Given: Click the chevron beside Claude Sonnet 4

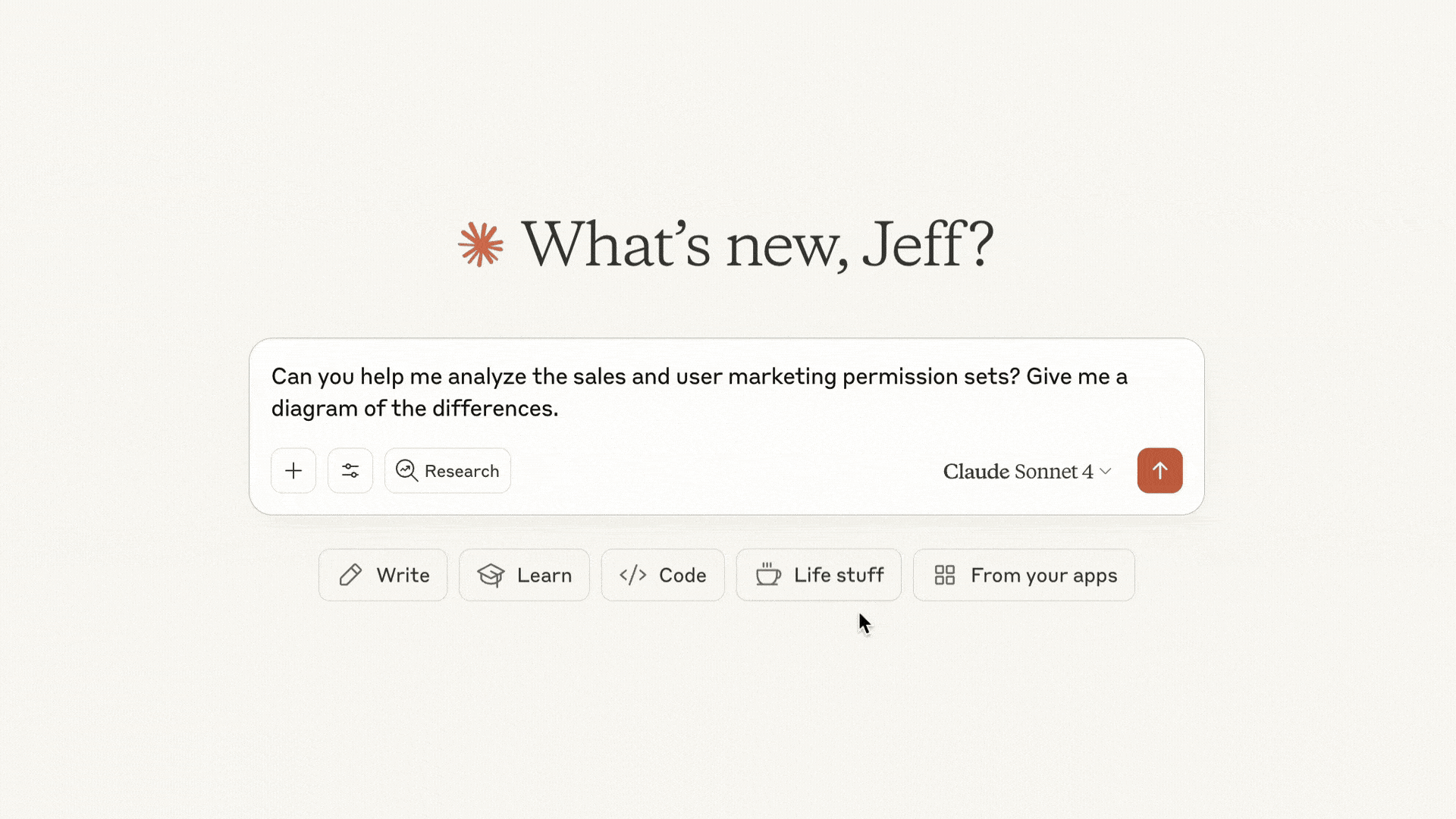Looking at the screenshot, I should pyautogui.click(x=1106, y=472).
